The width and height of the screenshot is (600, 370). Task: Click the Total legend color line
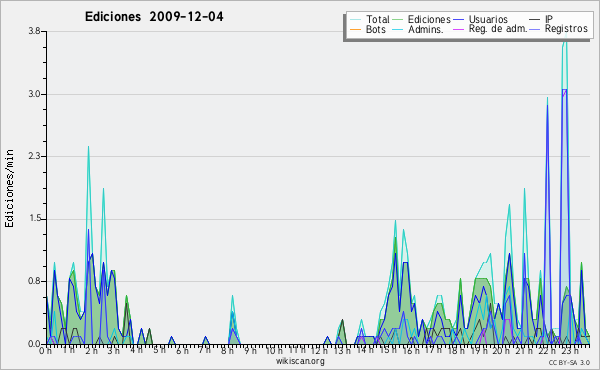[355, 20]
